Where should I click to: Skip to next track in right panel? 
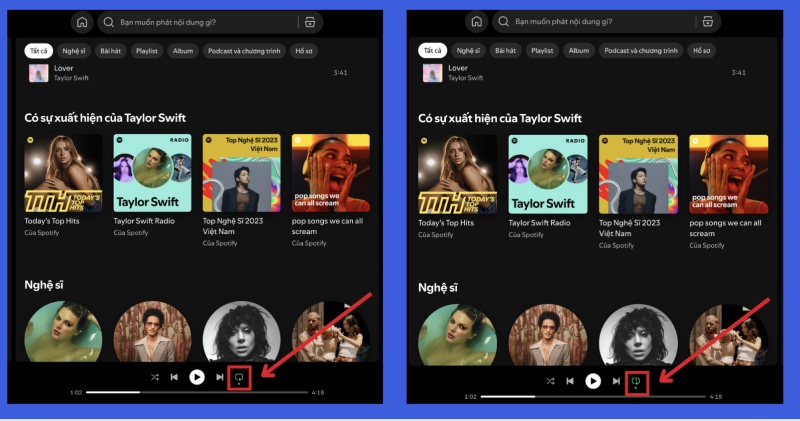coord(616,381)
